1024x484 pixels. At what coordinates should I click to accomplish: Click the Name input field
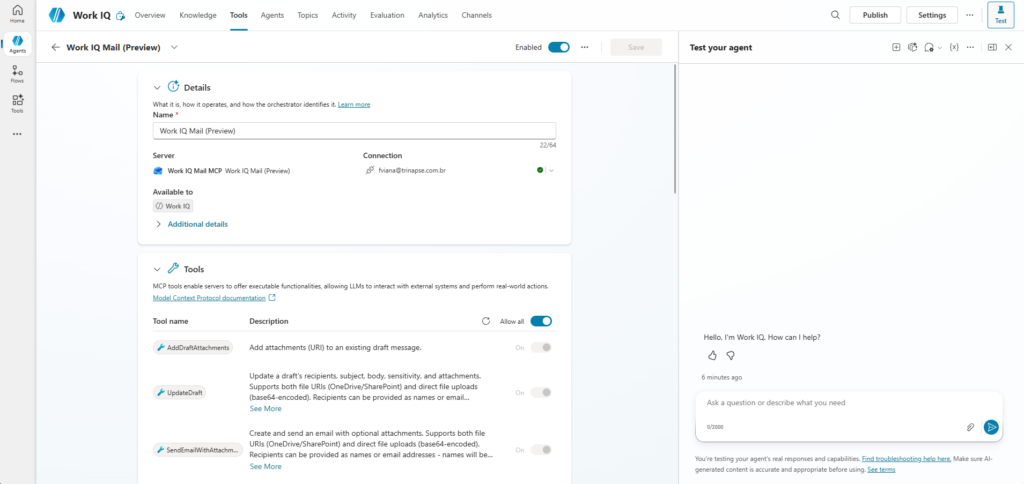tap(355, 131)
